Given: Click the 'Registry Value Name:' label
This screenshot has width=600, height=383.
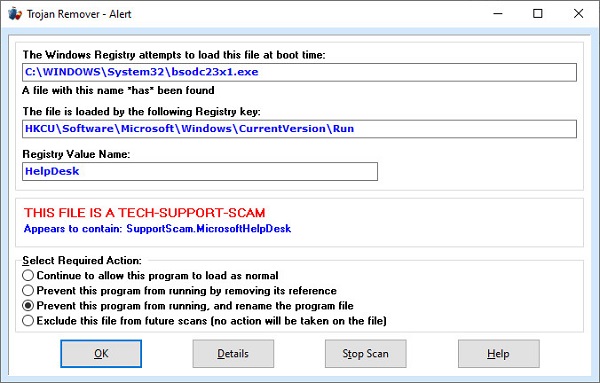Looking at the screenshot, I should [76, 154].
